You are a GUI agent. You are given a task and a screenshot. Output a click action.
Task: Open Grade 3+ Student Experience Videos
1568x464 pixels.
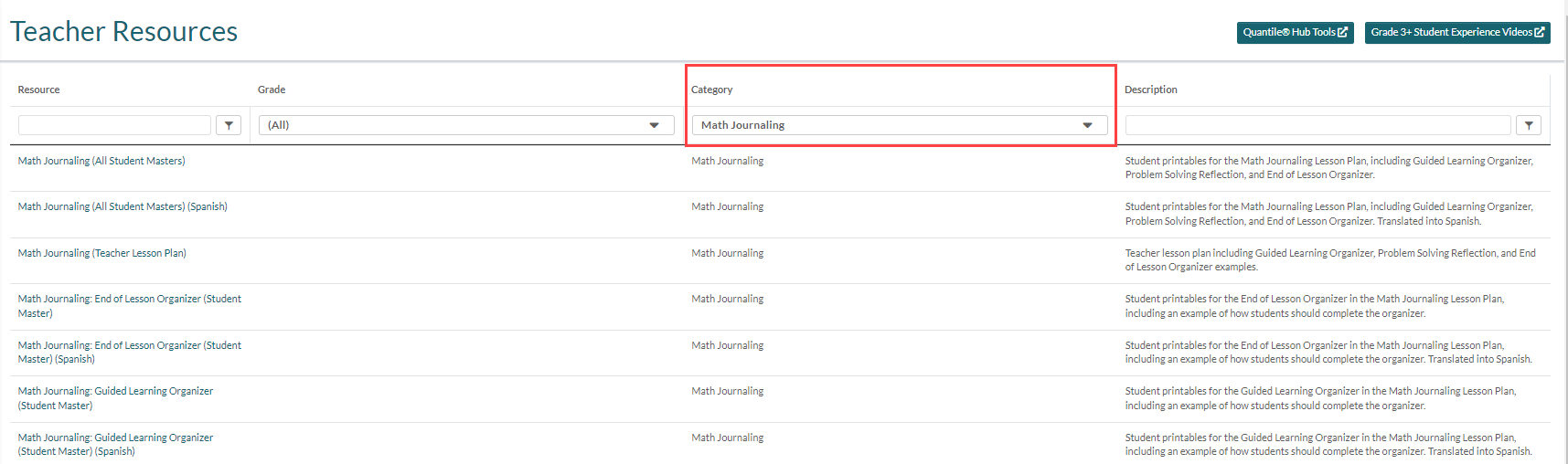[1456, 32]
